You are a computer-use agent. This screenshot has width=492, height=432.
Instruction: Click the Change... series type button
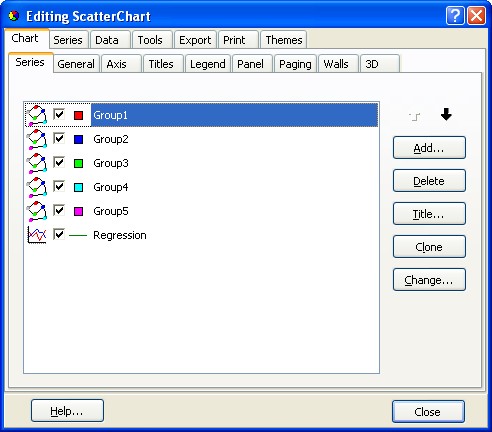[429, 280]
